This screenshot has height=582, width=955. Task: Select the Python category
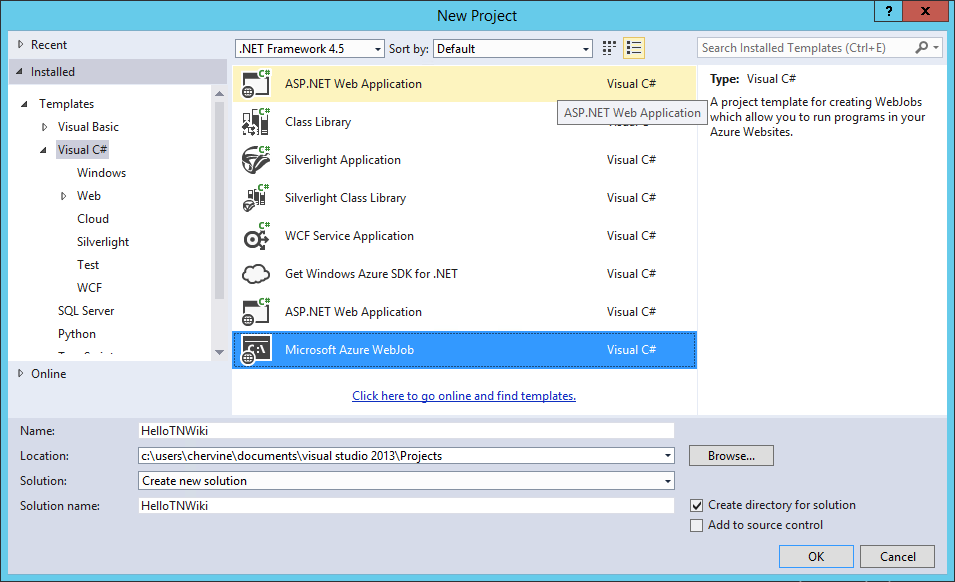pos(77,334)
